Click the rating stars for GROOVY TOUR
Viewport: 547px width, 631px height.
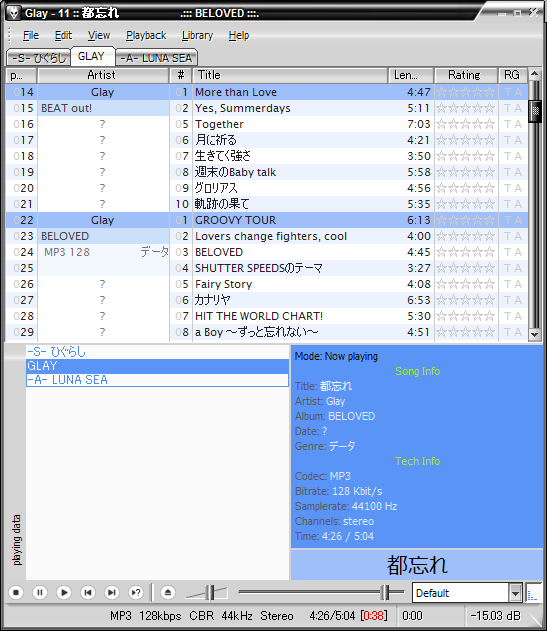tap(466, 220)
